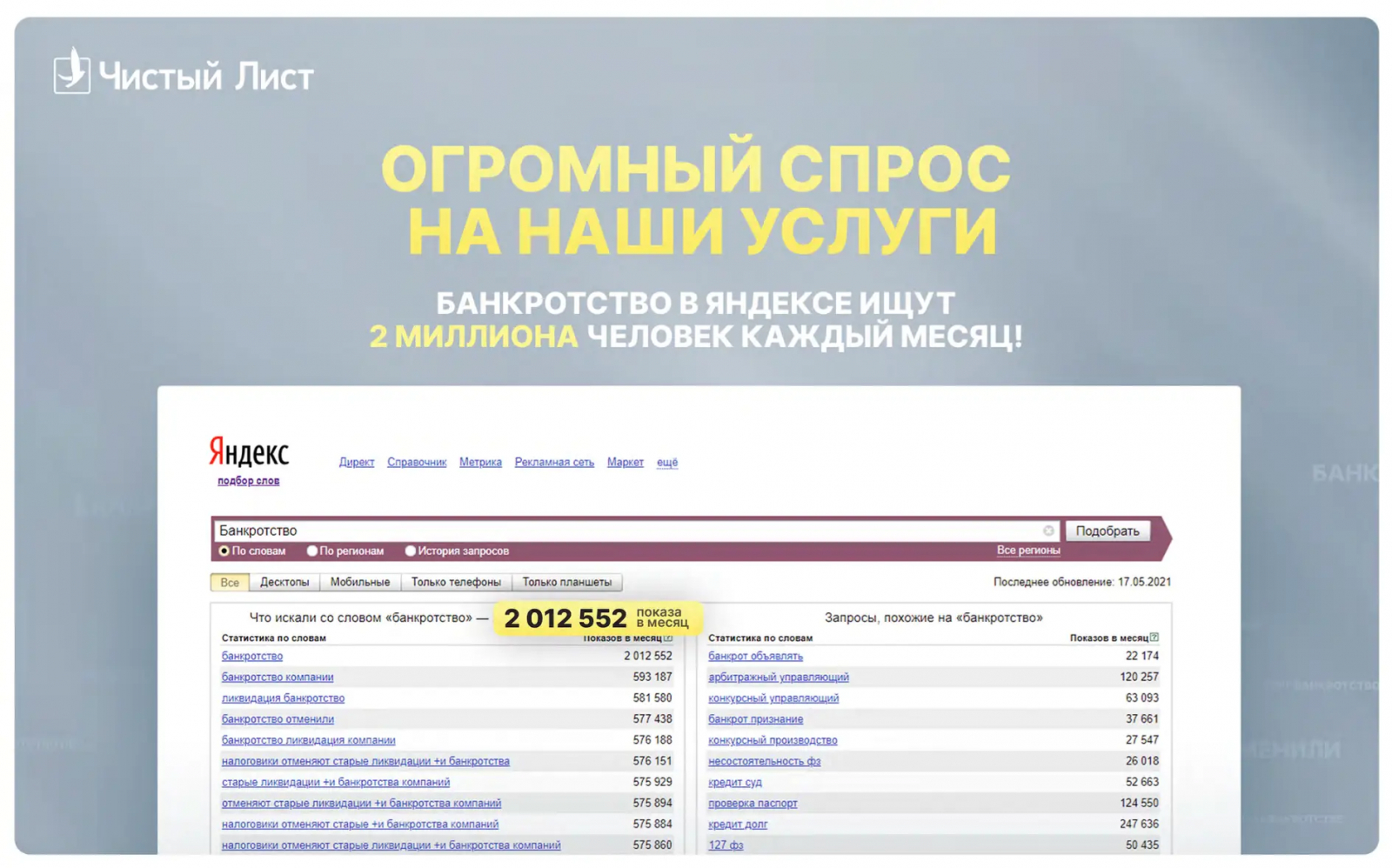Click the Подобрать button
The image size is (1392, 868).
point(1108,531)
